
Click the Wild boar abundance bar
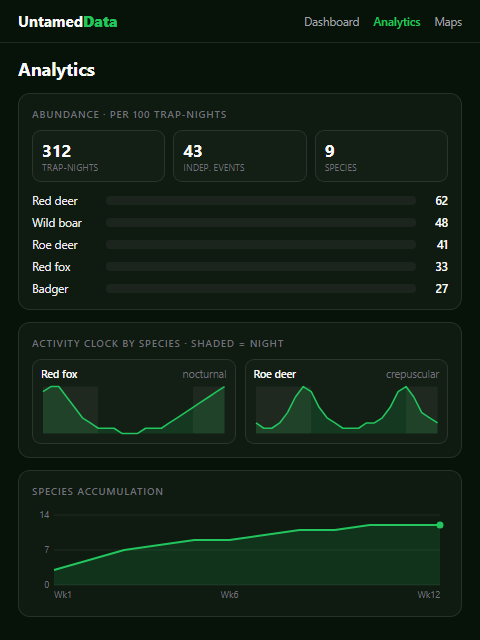[261, 222]
